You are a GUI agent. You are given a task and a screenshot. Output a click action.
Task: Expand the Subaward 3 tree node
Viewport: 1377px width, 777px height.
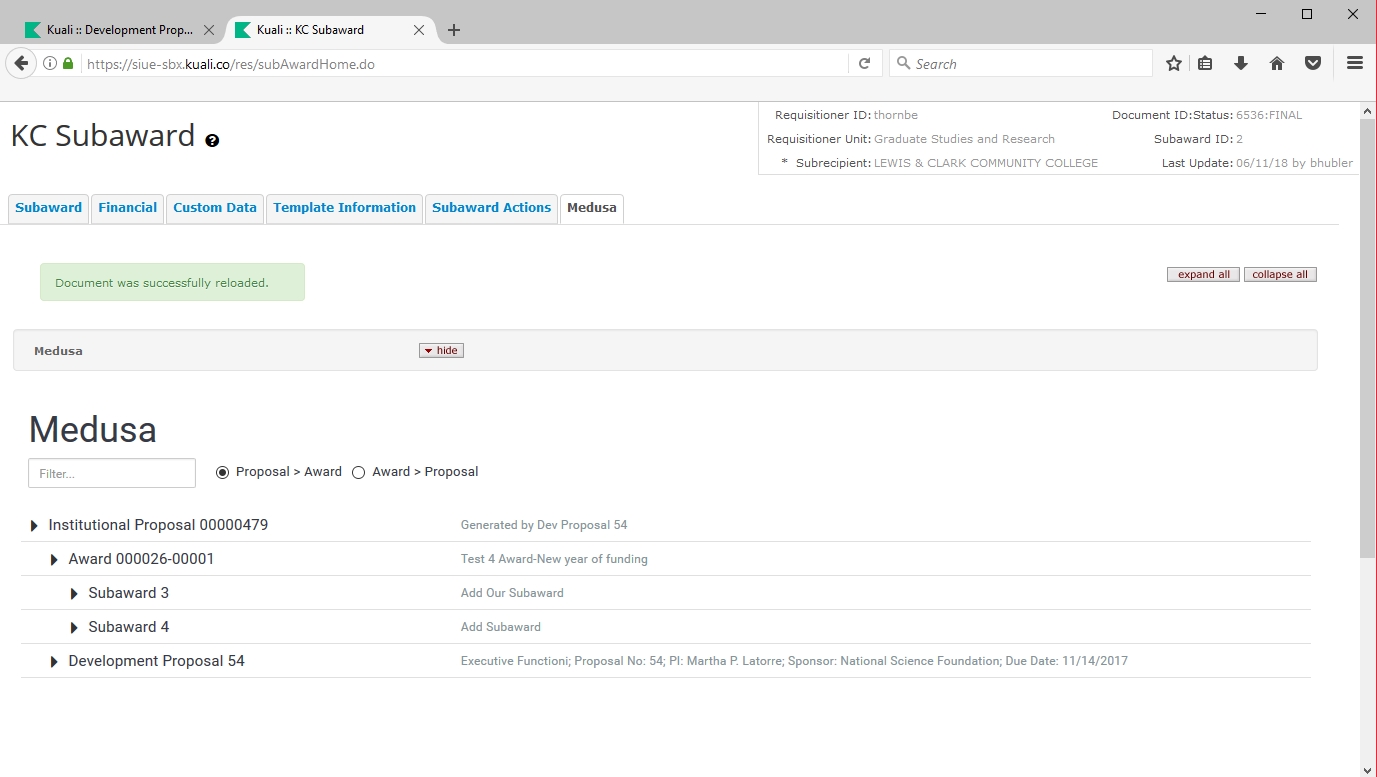point(74,594)
